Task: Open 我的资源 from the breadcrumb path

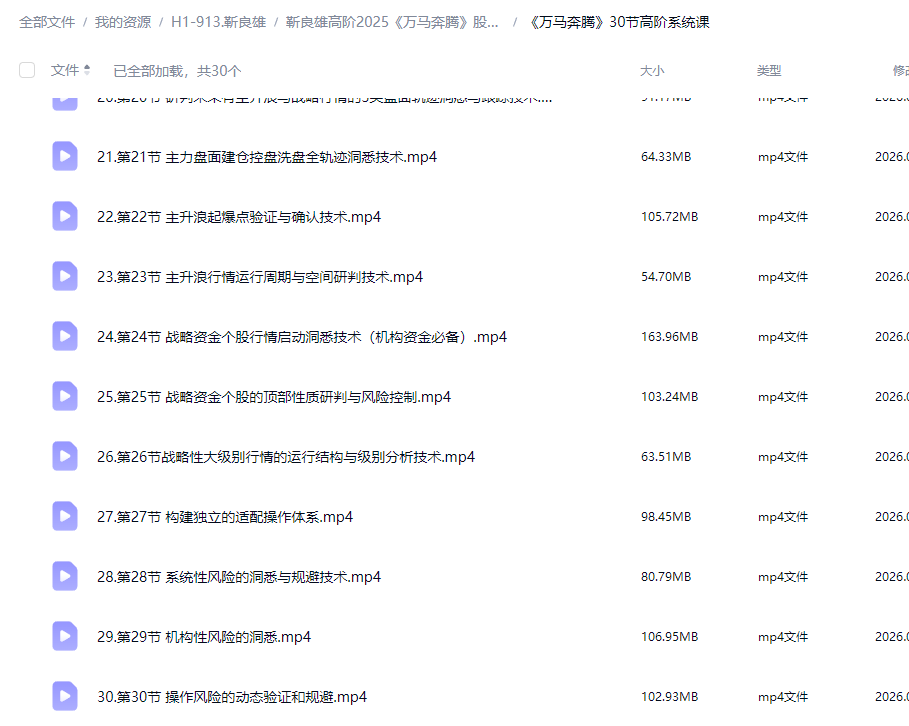Action: tap(121, 20)
